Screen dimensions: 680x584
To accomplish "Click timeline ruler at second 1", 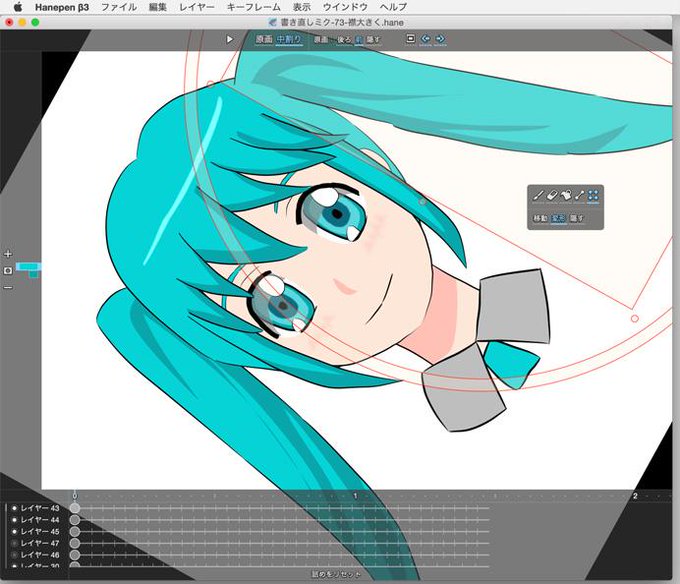I will coord(355,496).
